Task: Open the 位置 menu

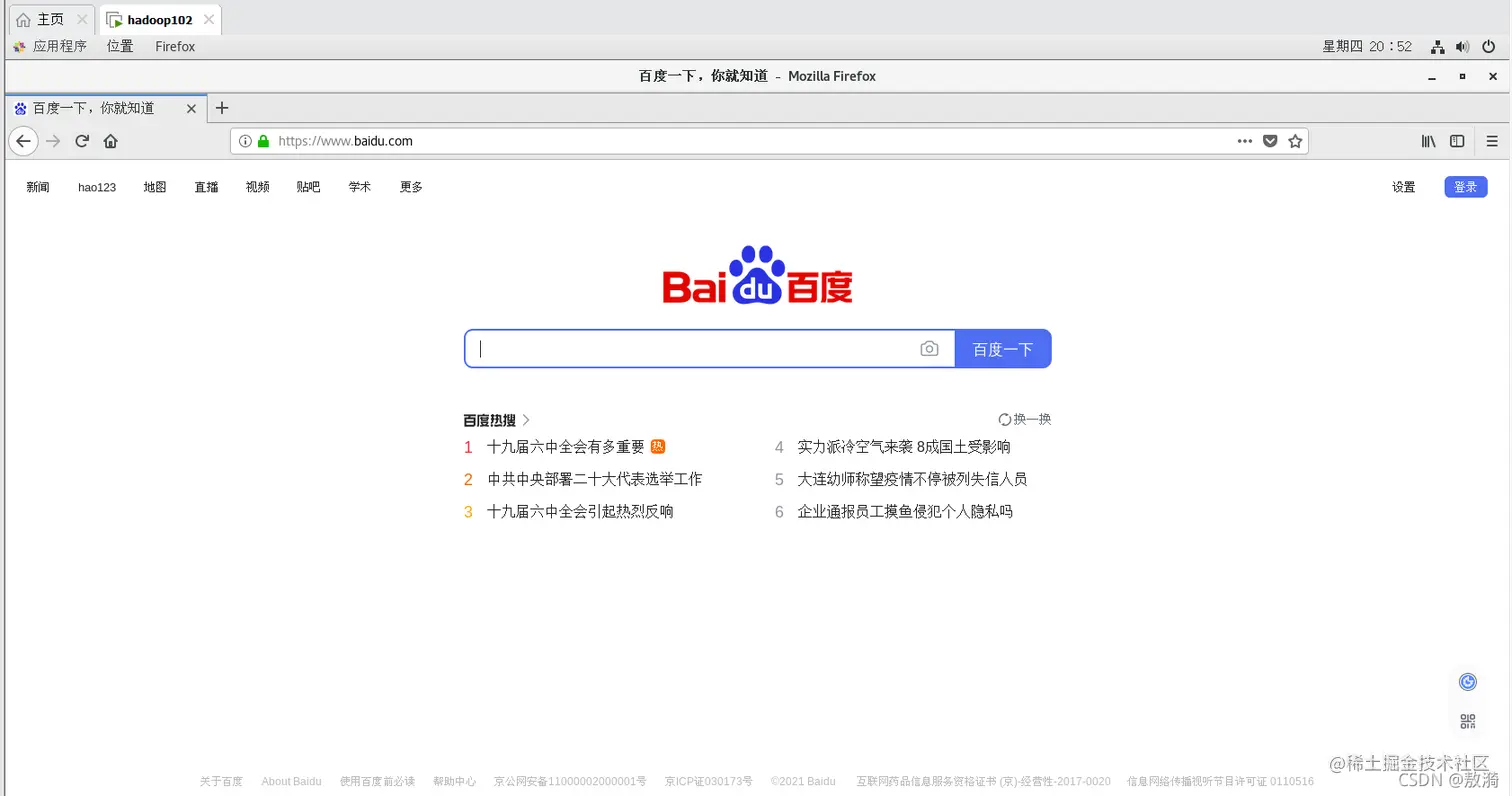Action: click(120, 46)
